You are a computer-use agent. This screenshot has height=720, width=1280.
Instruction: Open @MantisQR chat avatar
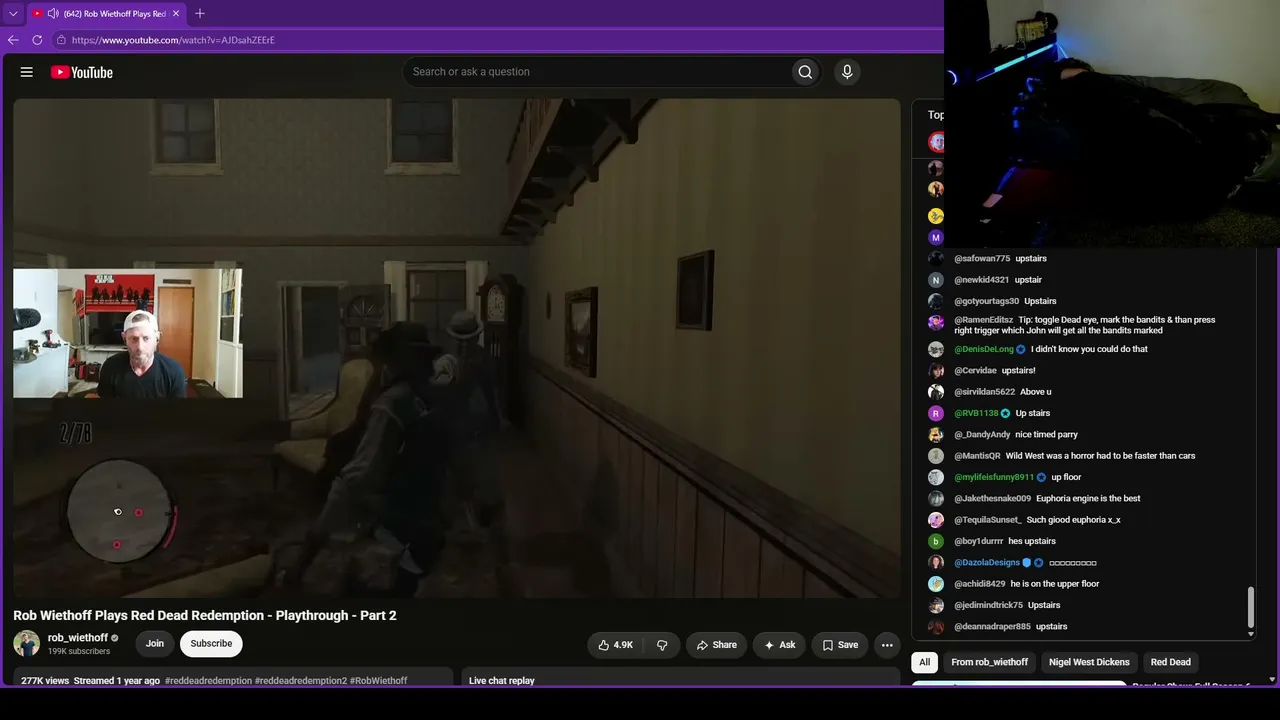pyautogui.click(x=936, y=456)
